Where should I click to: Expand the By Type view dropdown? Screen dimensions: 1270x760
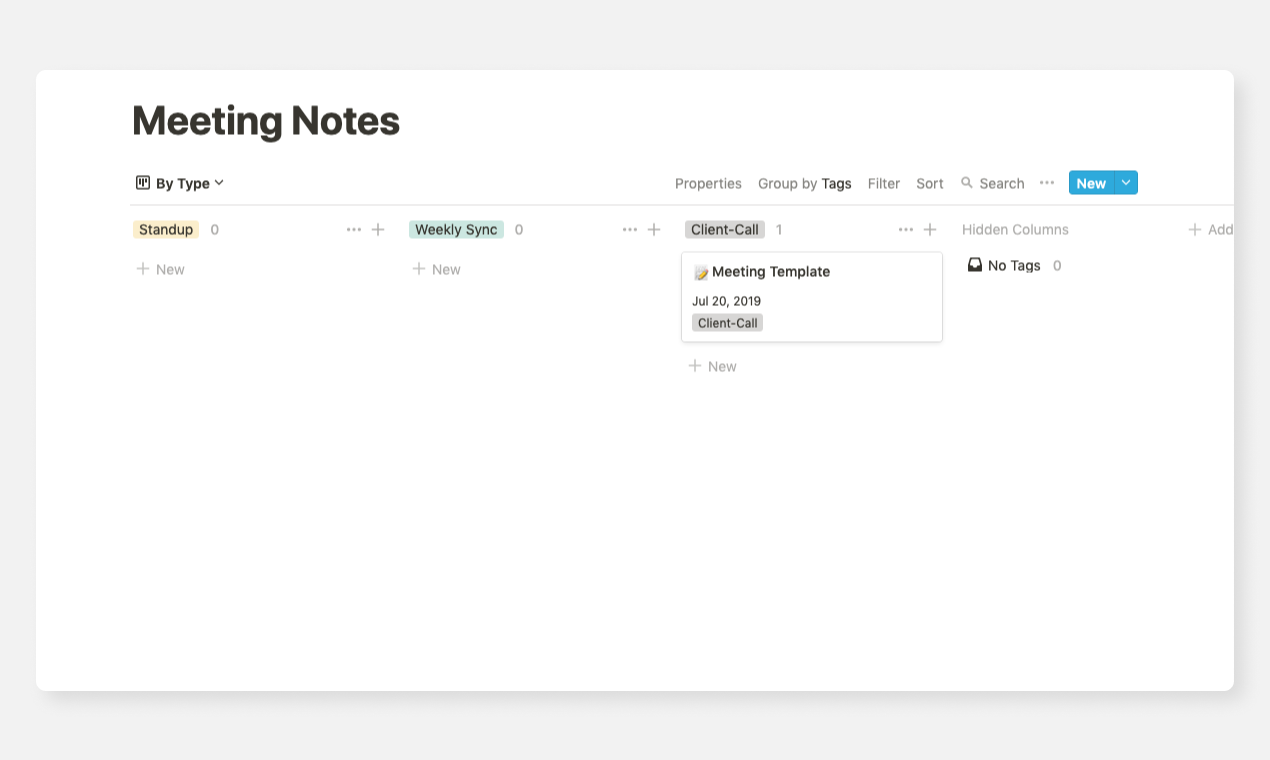(218, 182)
